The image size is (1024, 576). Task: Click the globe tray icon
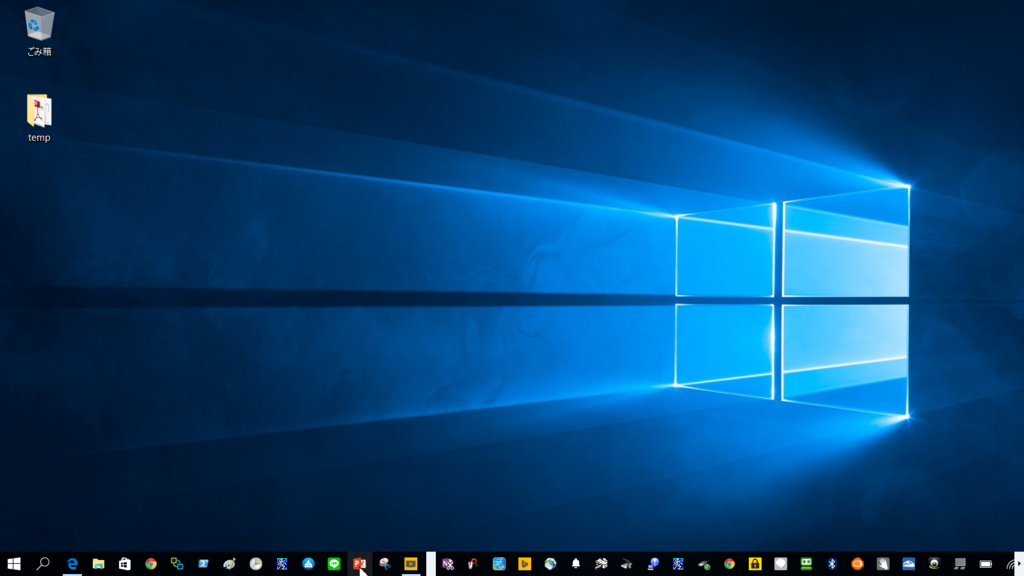550,564
